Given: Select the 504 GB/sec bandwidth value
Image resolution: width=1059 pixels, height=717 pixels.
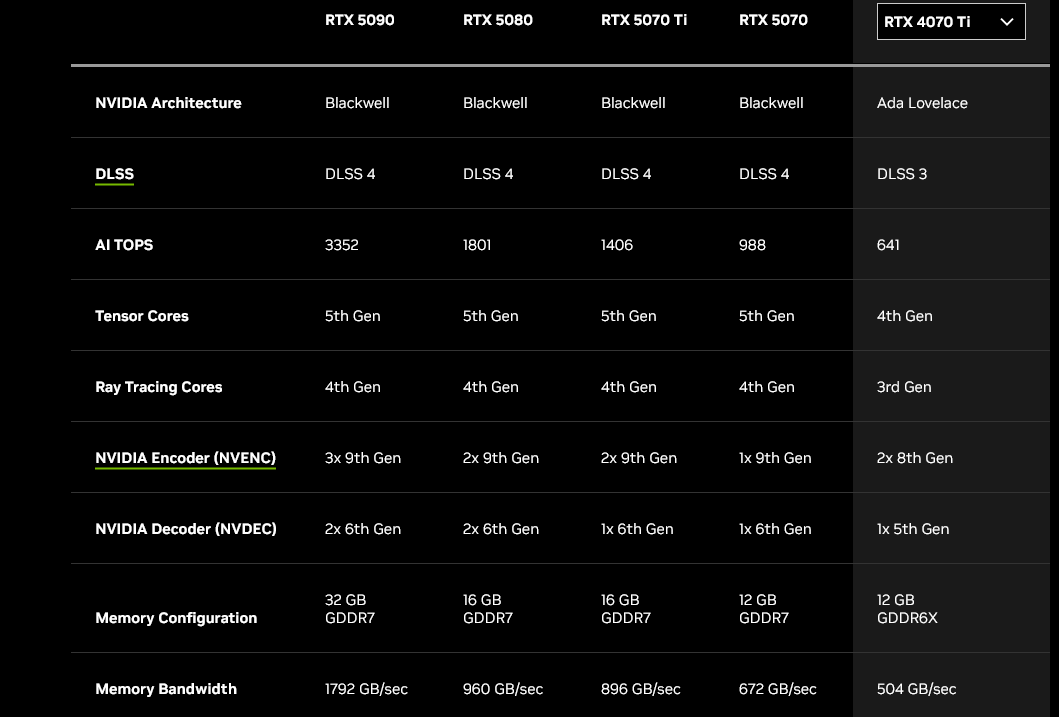Looking at the screenshot, I should [x=916, y=689].
